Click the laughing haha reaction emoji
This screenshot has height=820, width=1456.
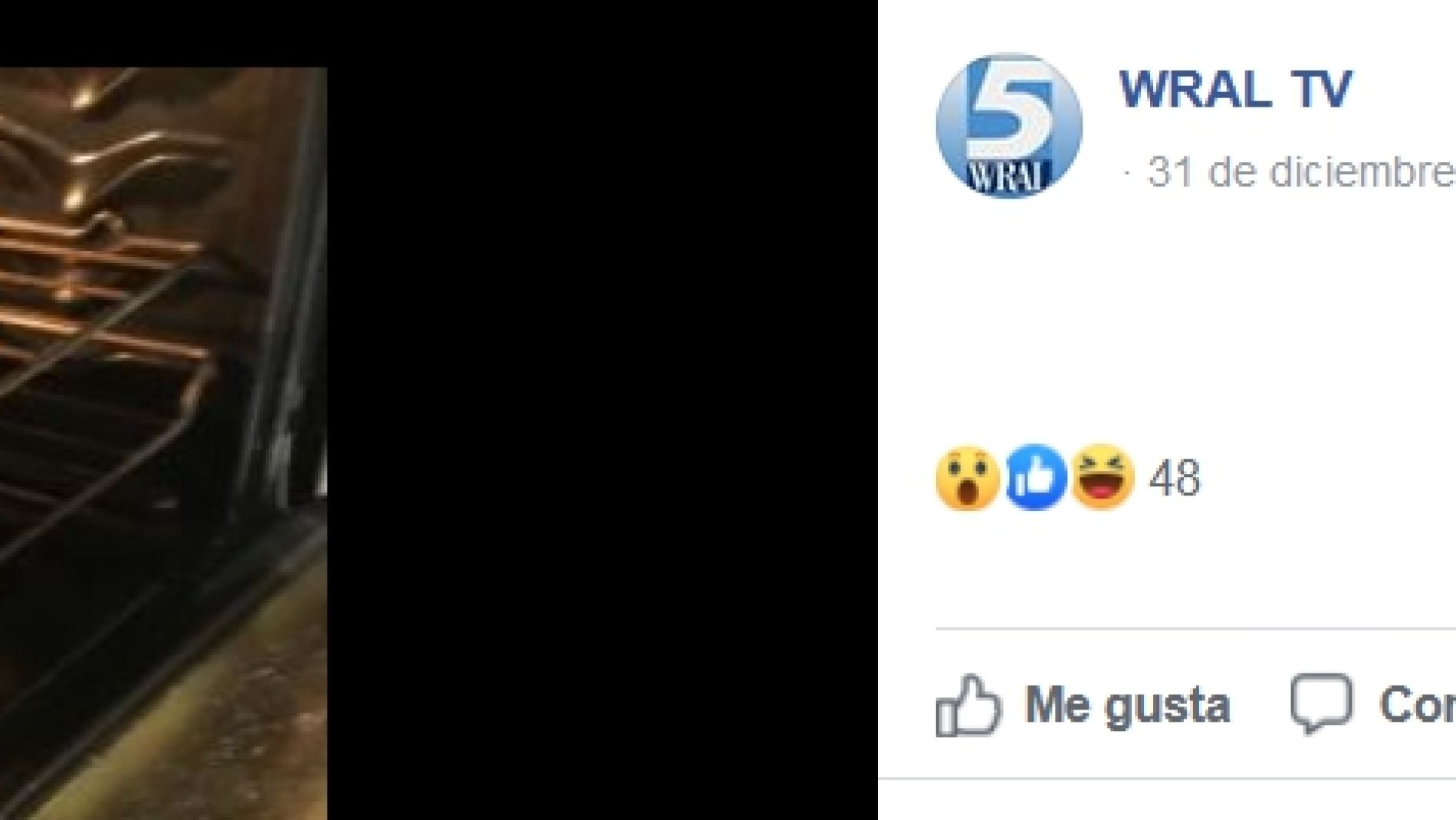1103,476
